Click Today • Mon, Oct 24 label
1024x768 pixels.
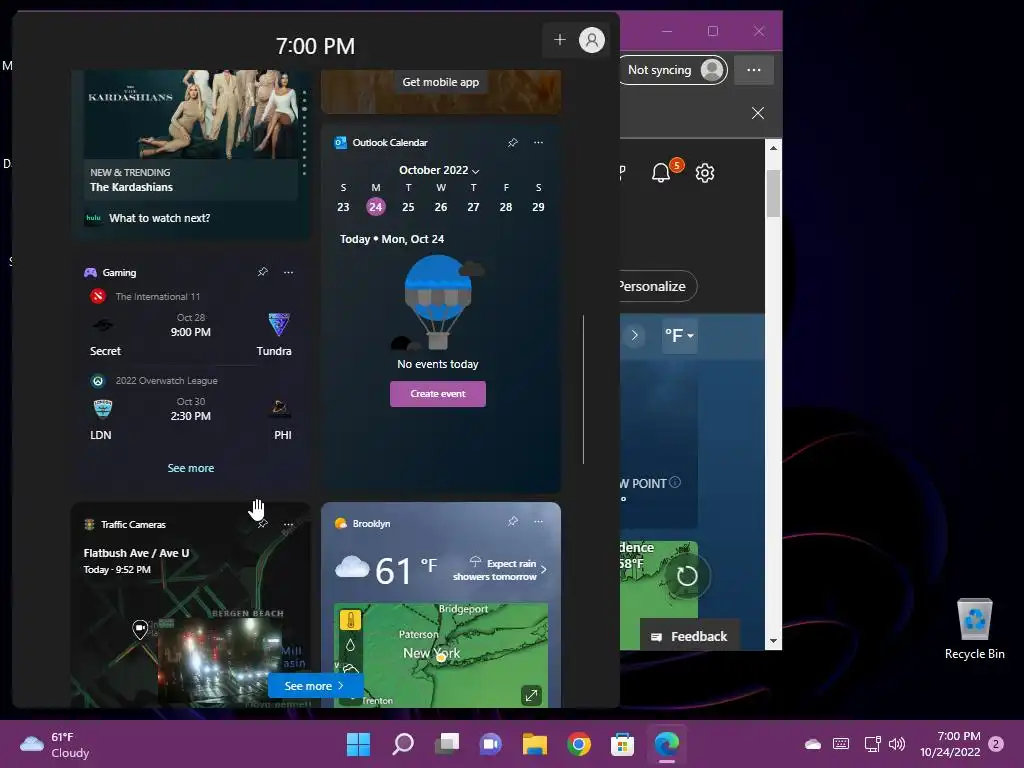tap(392, 239)
